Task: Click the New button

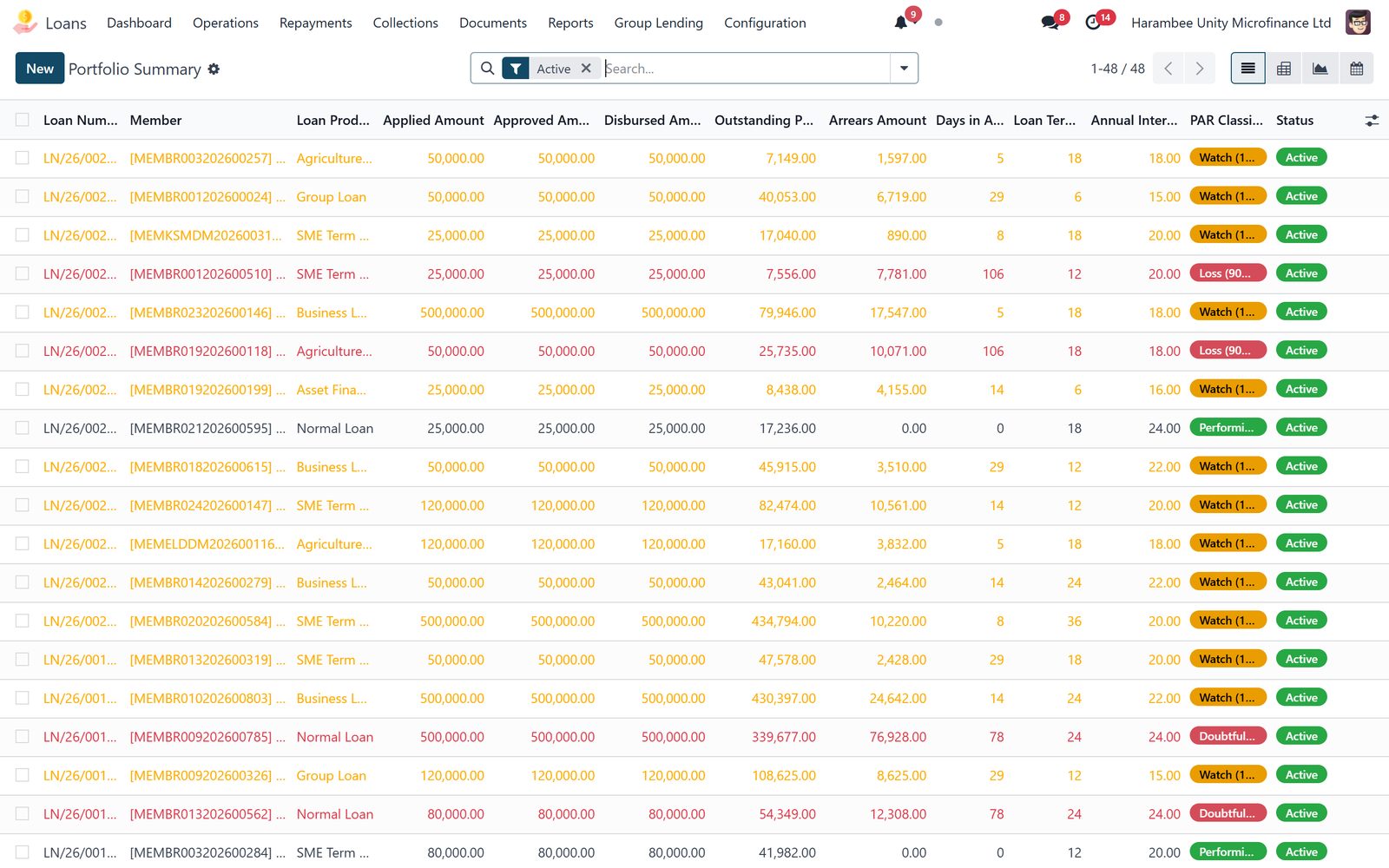Action: 40,69
